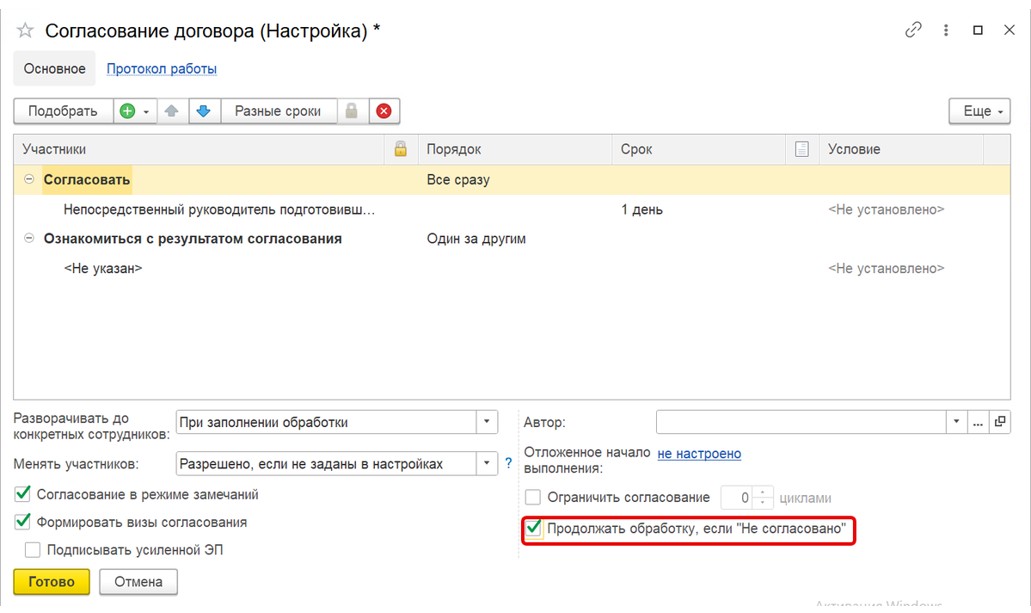The width and height of the screenshot is (1031, 613).
Task: Click the padlock icon in the toolbar
Action: point(351,111)
